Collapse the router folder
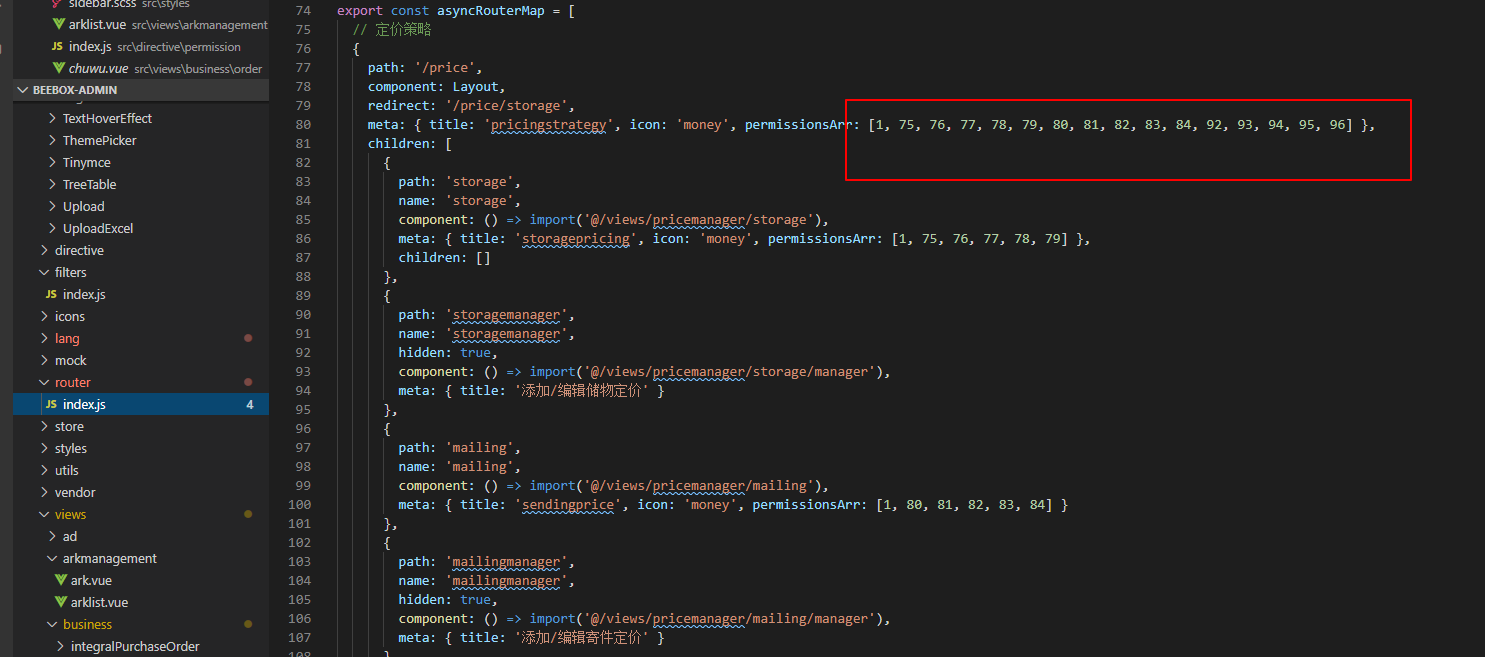 click(x=72, y=382)
